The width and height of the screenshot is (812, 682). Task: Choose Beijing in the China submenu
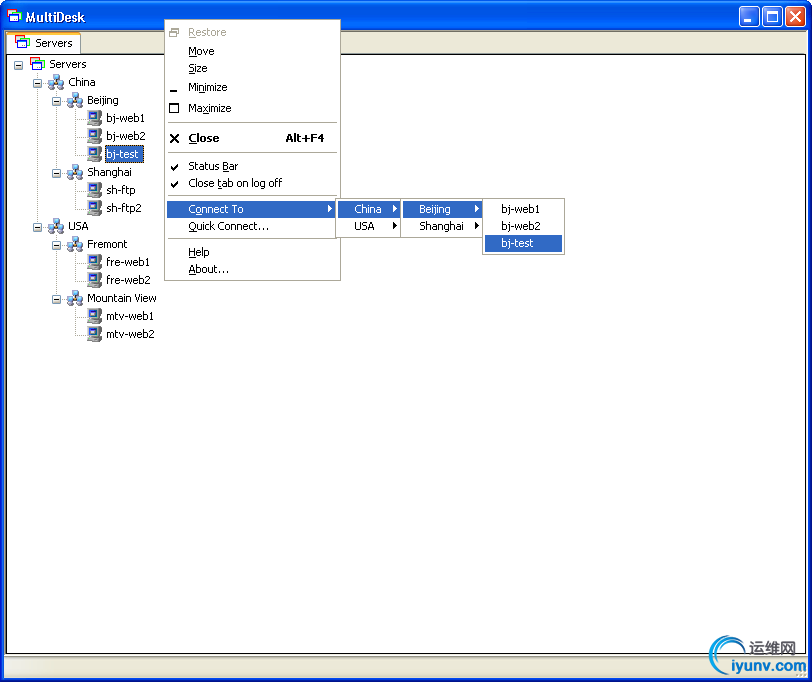pos(442,209)
